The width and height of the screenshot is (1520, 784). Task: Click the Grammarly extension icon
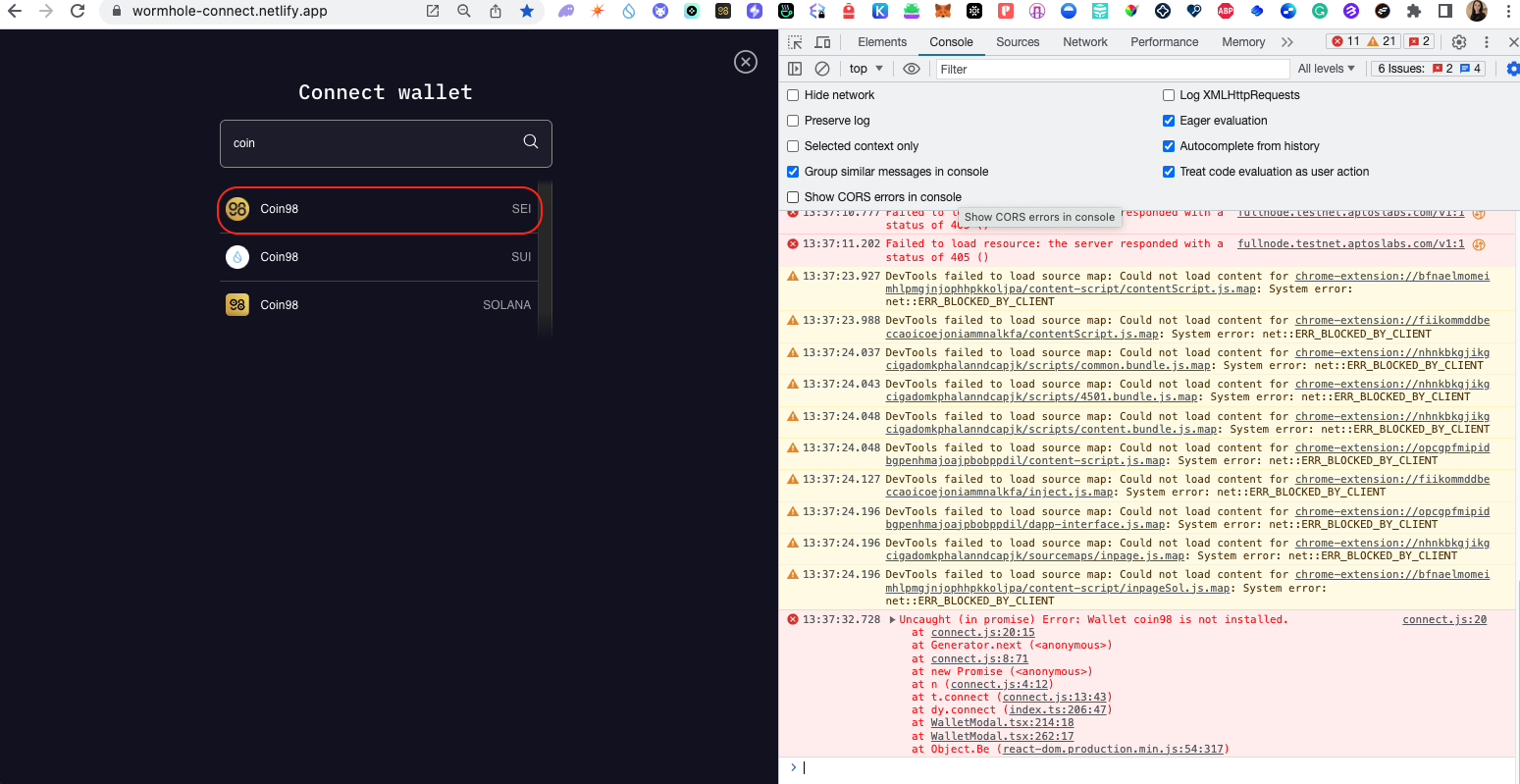tap(1319, 11)
